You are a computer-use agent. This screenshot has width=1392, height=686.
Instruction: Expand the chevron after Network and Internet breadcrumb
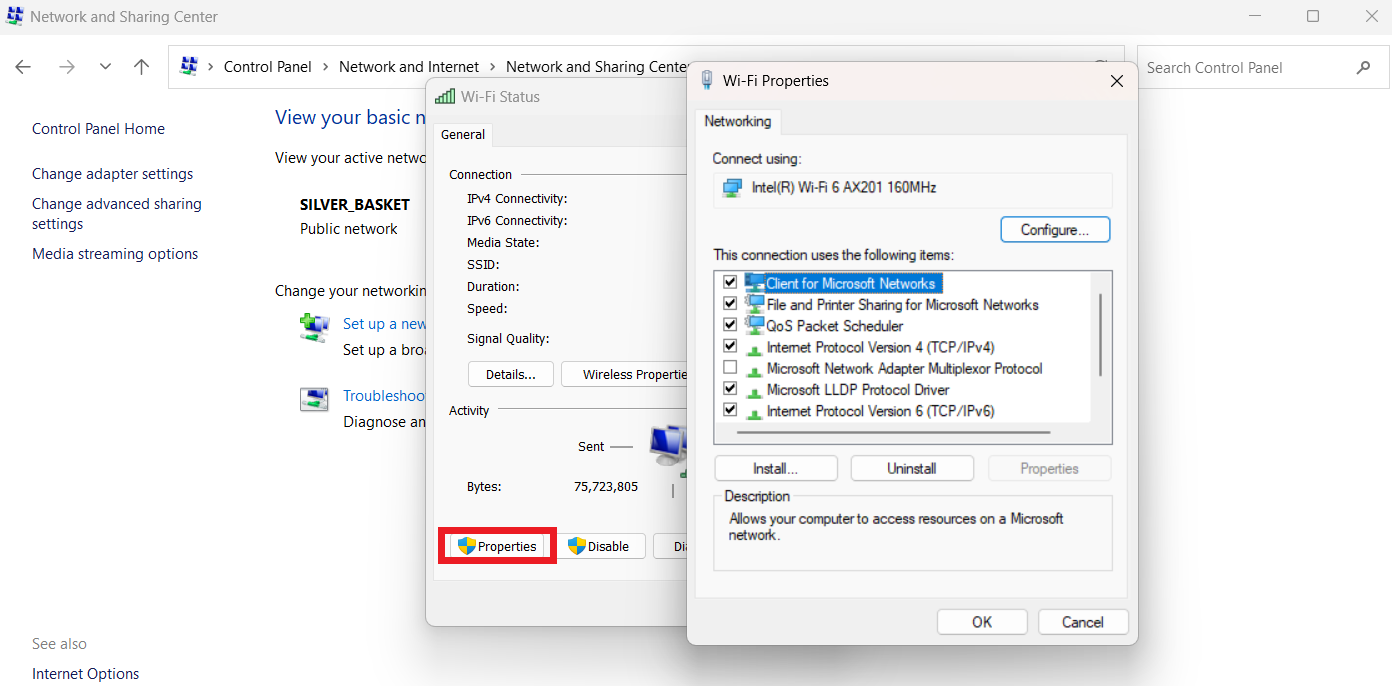click(492, 67)
